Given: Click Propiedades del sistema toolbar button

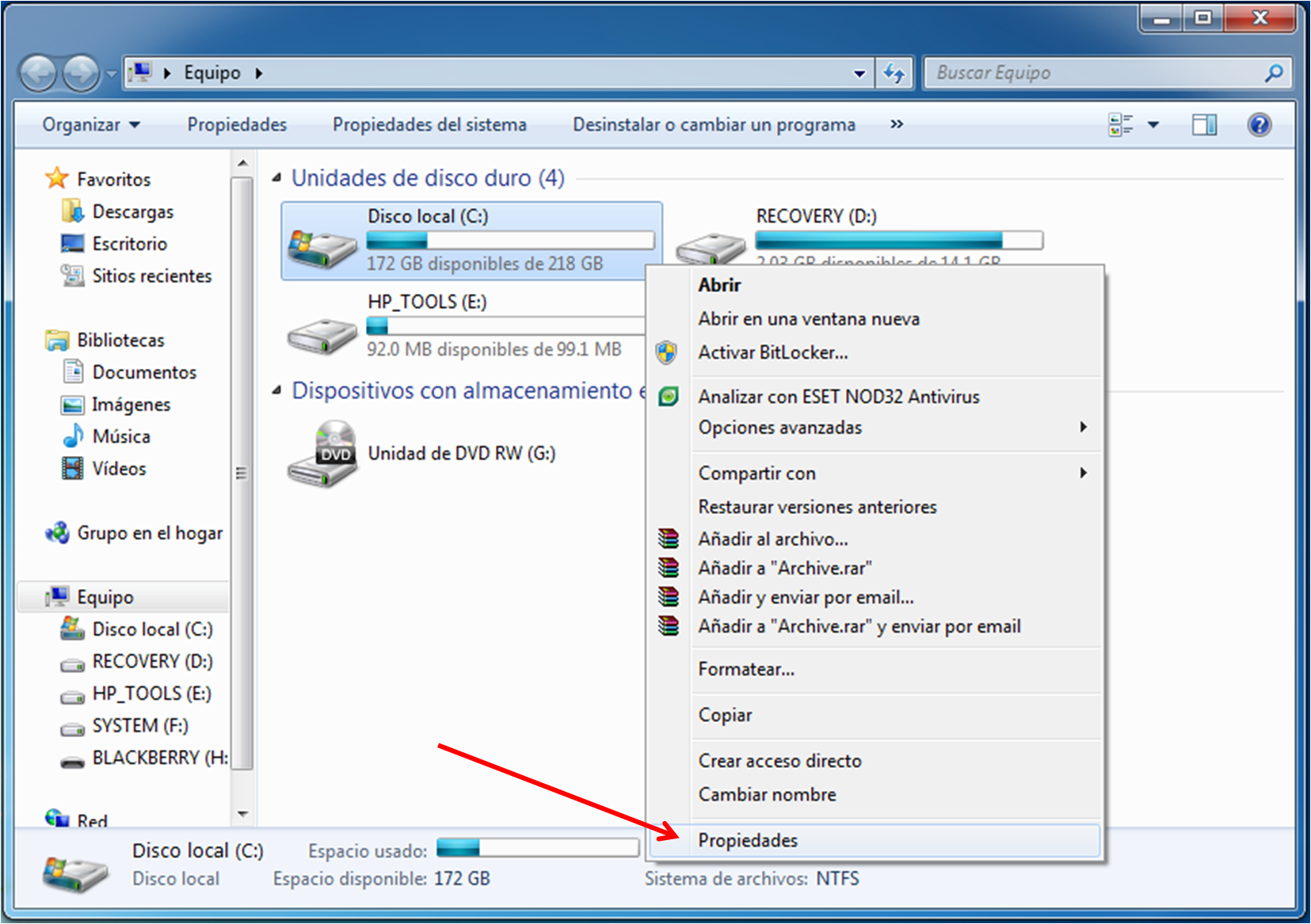Looking at the screenshot, I should (429, 125).
